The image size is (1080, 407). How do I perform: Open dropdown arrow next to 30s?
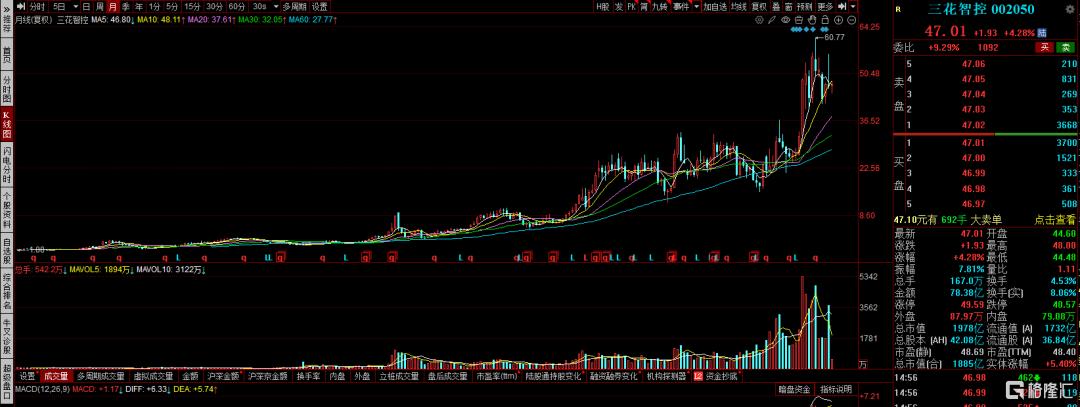(x=276, y=6)
